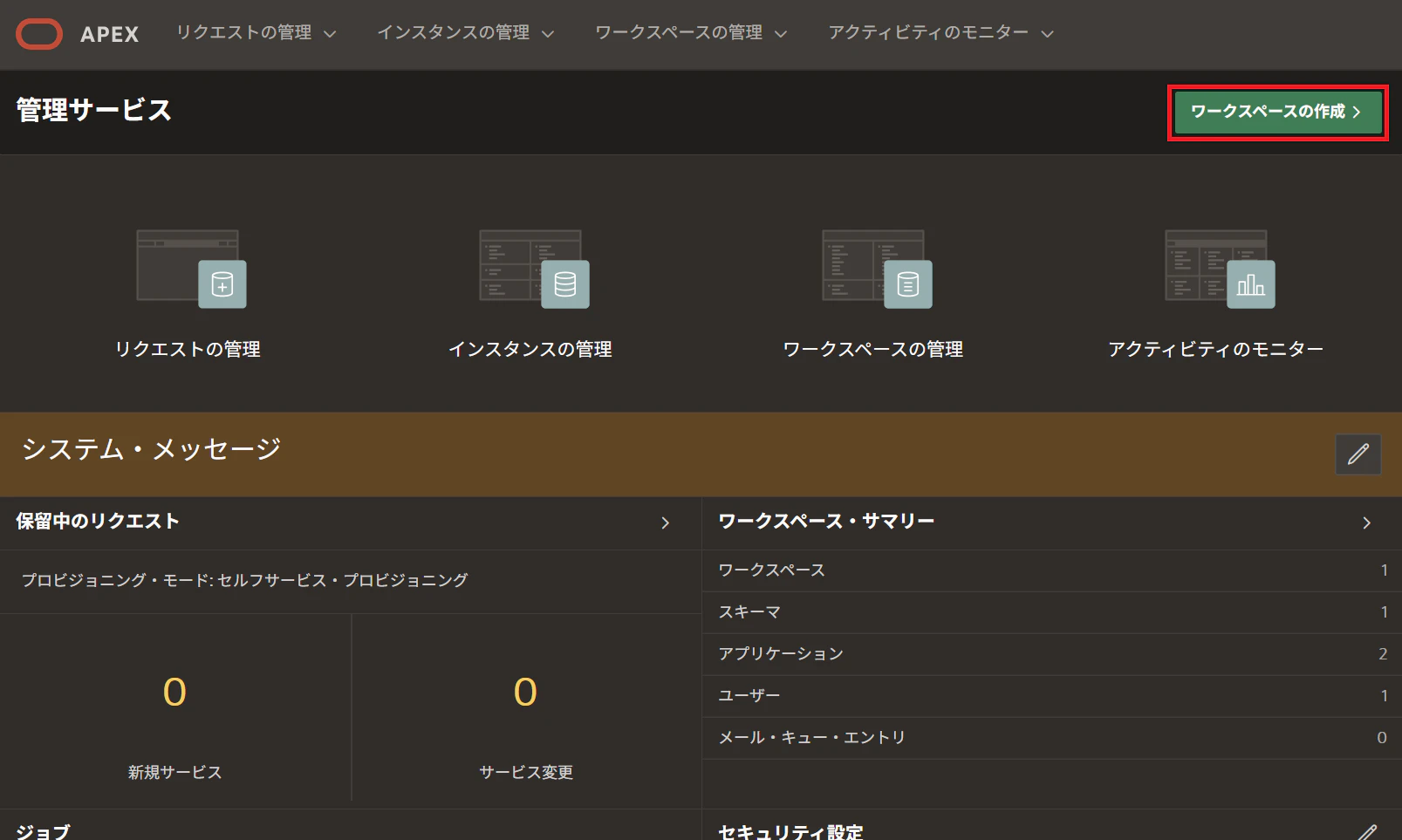Viewport: 1402px width, 840px height.
Task: Open the 新規サービス count of 0
Action: [x=174, y=693]
